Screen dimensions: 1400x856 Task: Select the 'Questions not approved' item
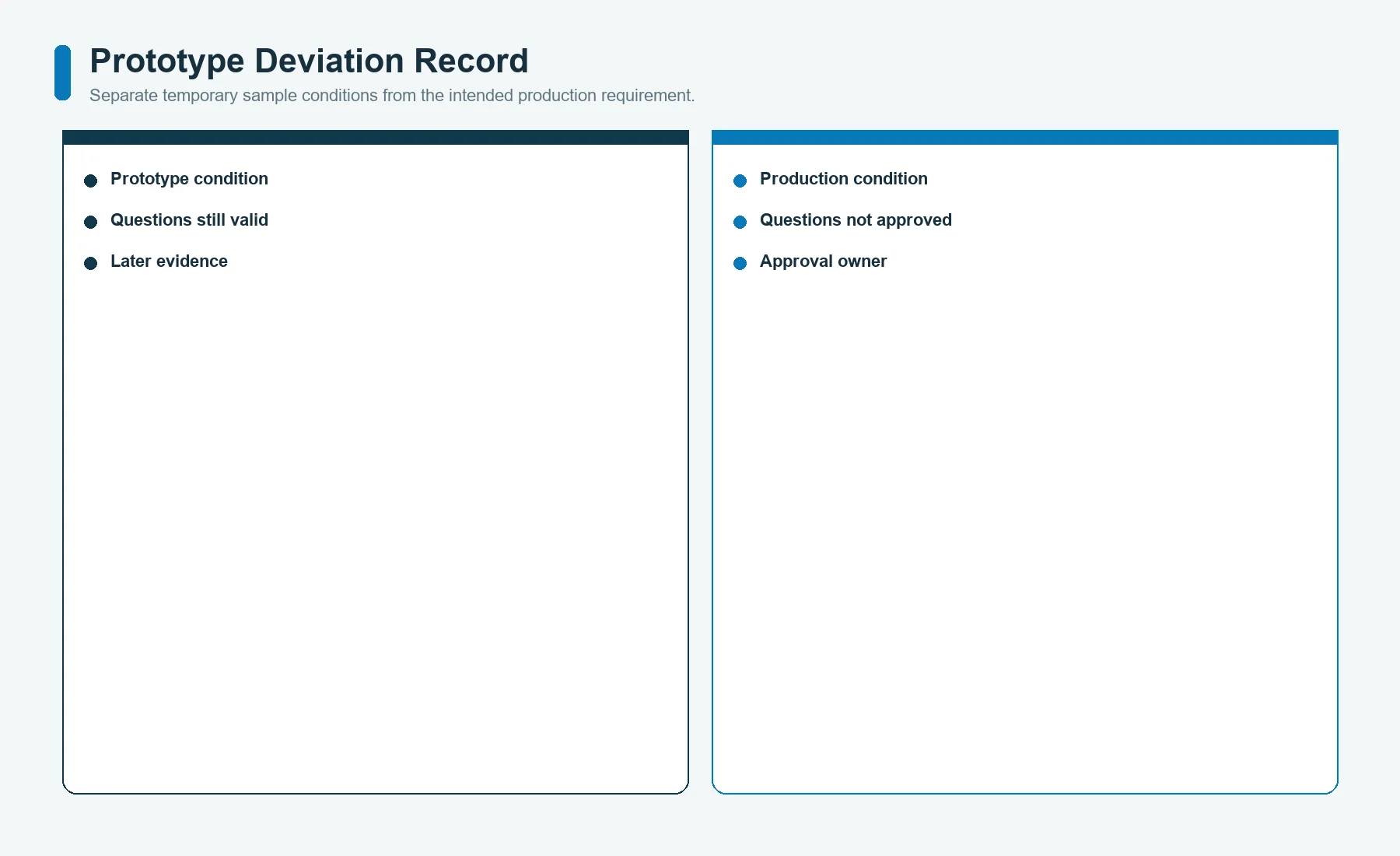(856, 220)
